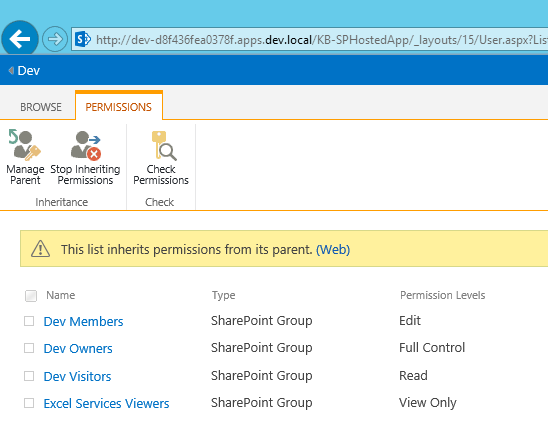Check the Dev Owners row checkbox

(29, 348)
